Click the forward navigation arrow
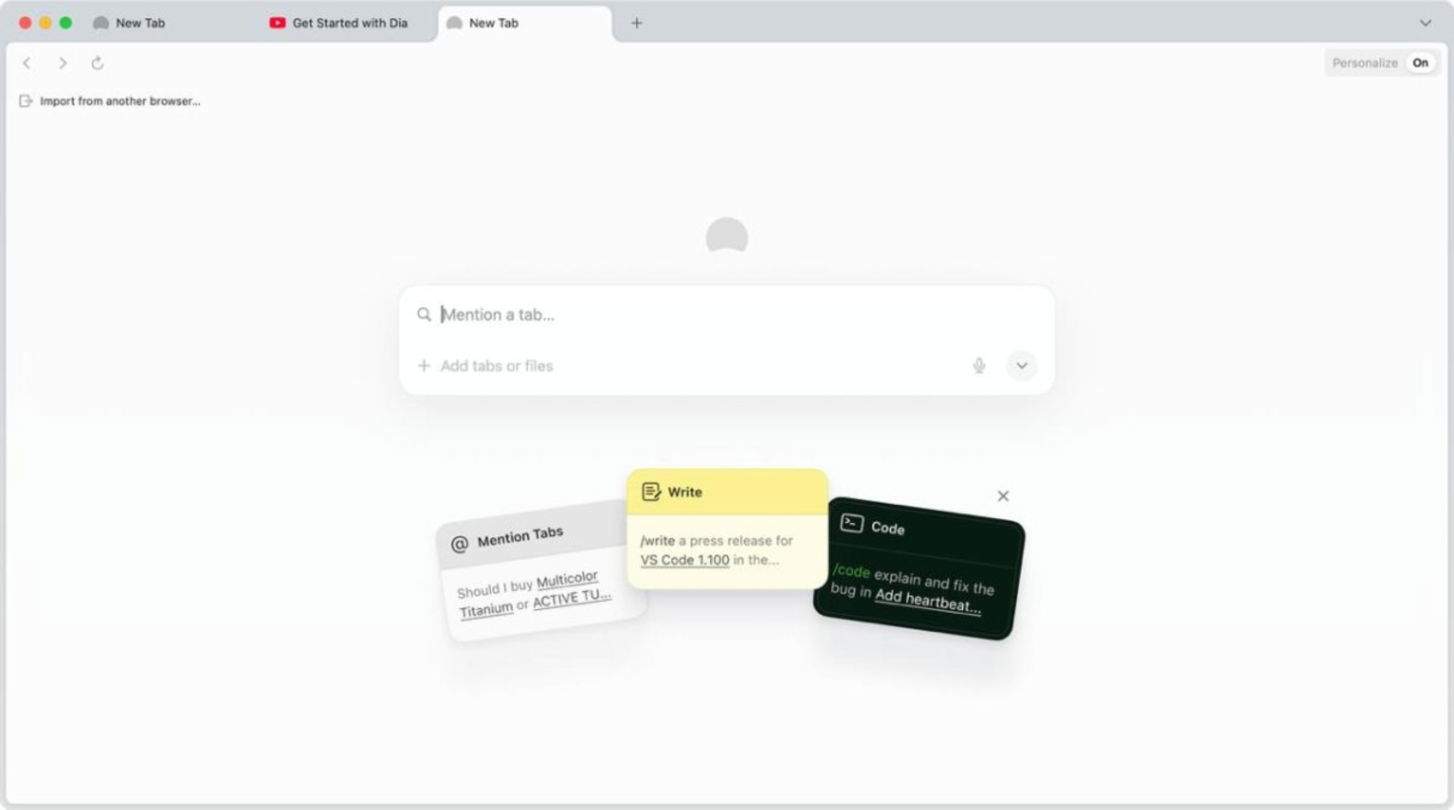Image resolution: width=1454 pixels, height=810 pixels. (62, 62)
